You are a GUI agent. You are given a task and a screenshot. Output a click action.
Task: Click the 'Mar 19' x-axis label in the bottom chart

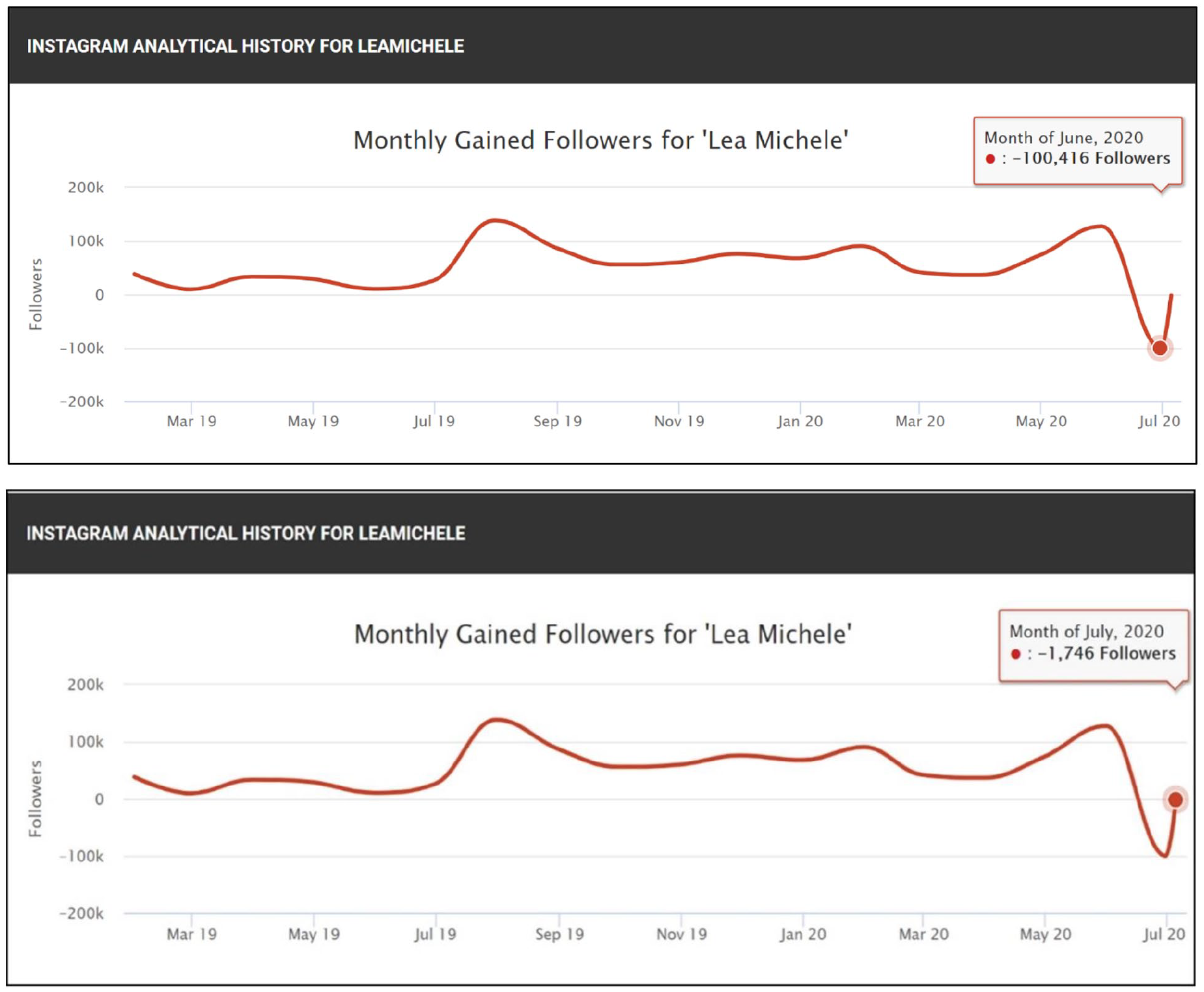pyautogui.click(x=191, y=935)
